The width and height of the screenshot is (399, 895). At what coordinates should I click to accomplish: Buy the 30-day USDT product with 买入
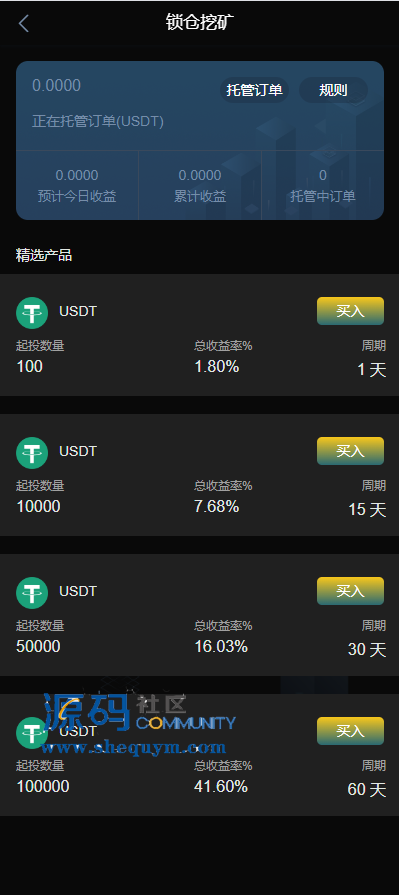(x=350, y=591)
